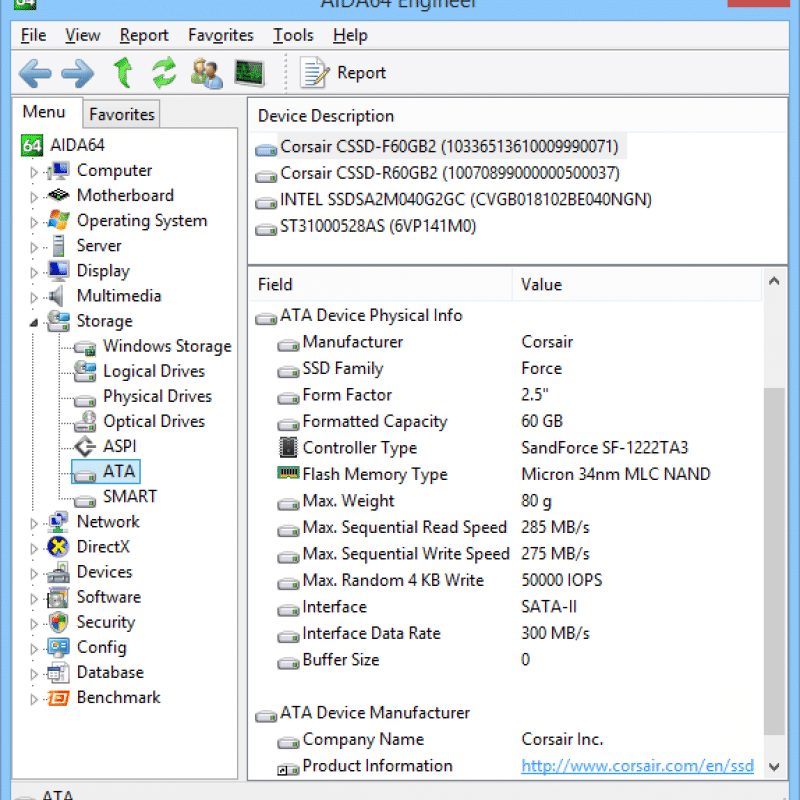
Task: Select the Database icon in tree
Action: point(58,672)
